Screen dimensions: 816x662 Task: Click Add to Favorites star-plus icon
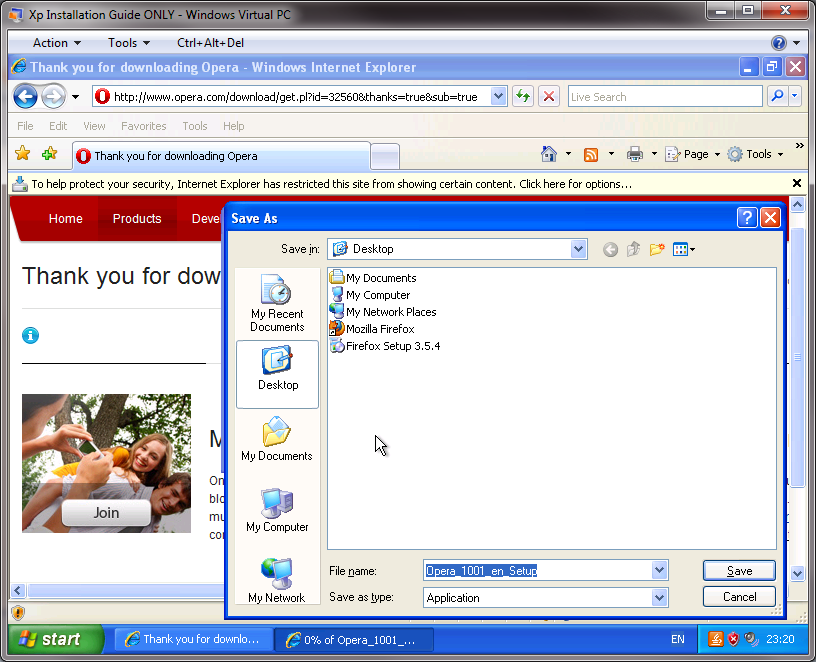coord(49,154)
